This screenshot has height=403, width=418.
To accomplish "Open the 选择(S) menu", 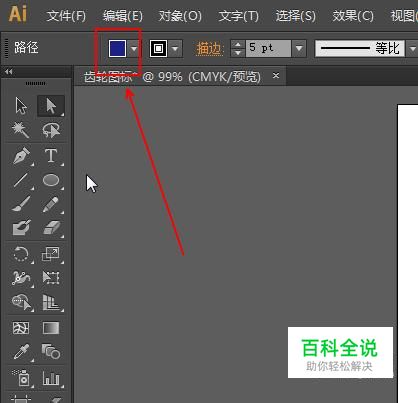I will pyautogui.click(x=295, y=16).
